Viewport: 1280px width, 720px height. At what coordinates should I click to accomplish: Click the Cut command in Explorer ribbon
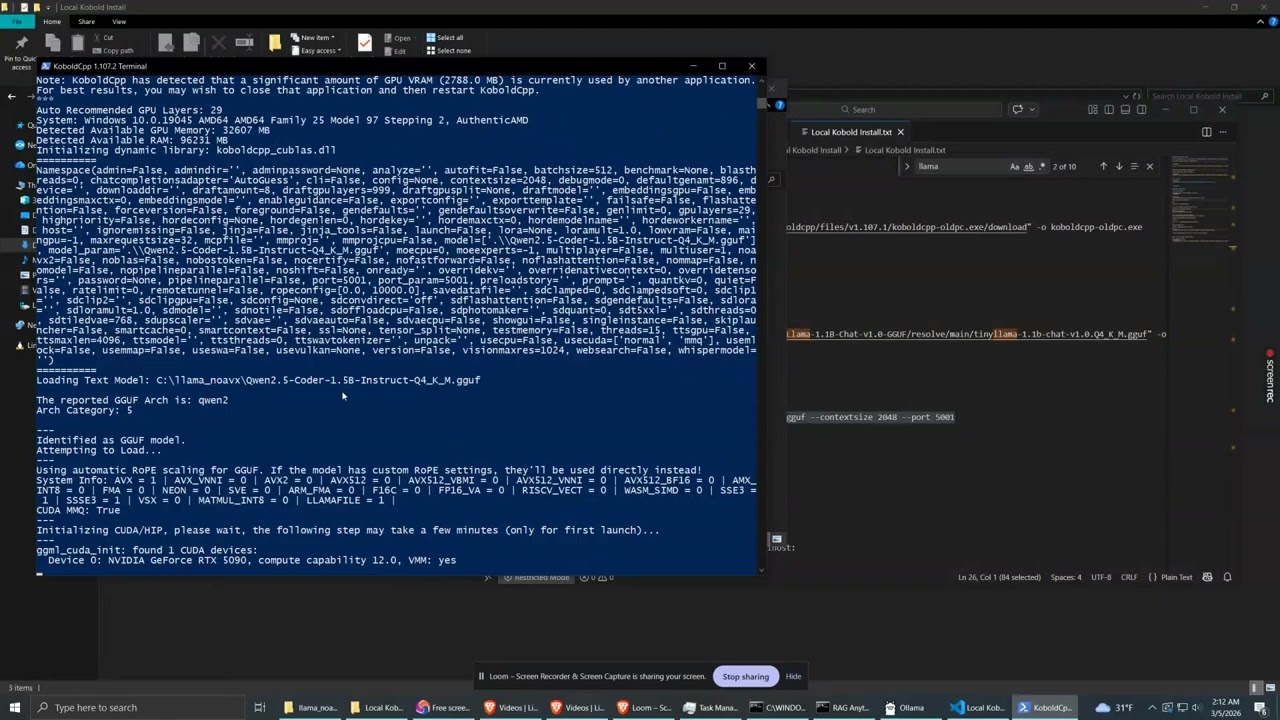(105, 38)
